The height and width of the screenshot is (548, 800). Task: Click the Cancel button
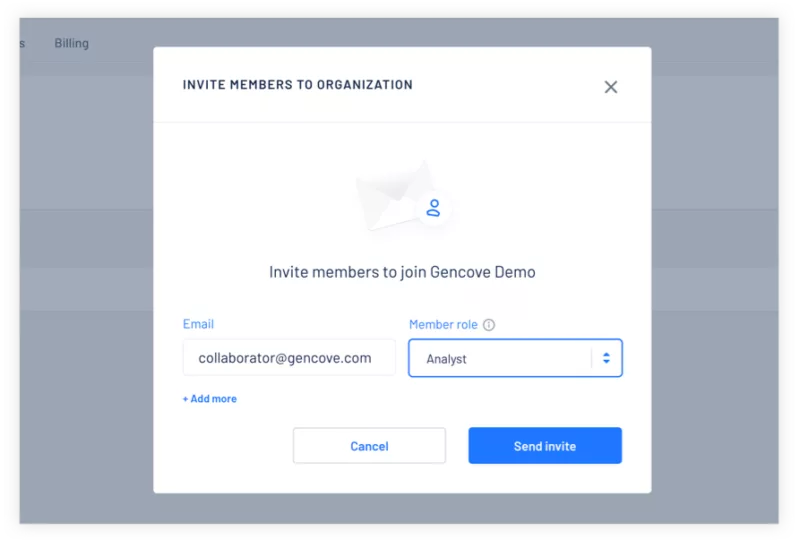tap(369, 446)
